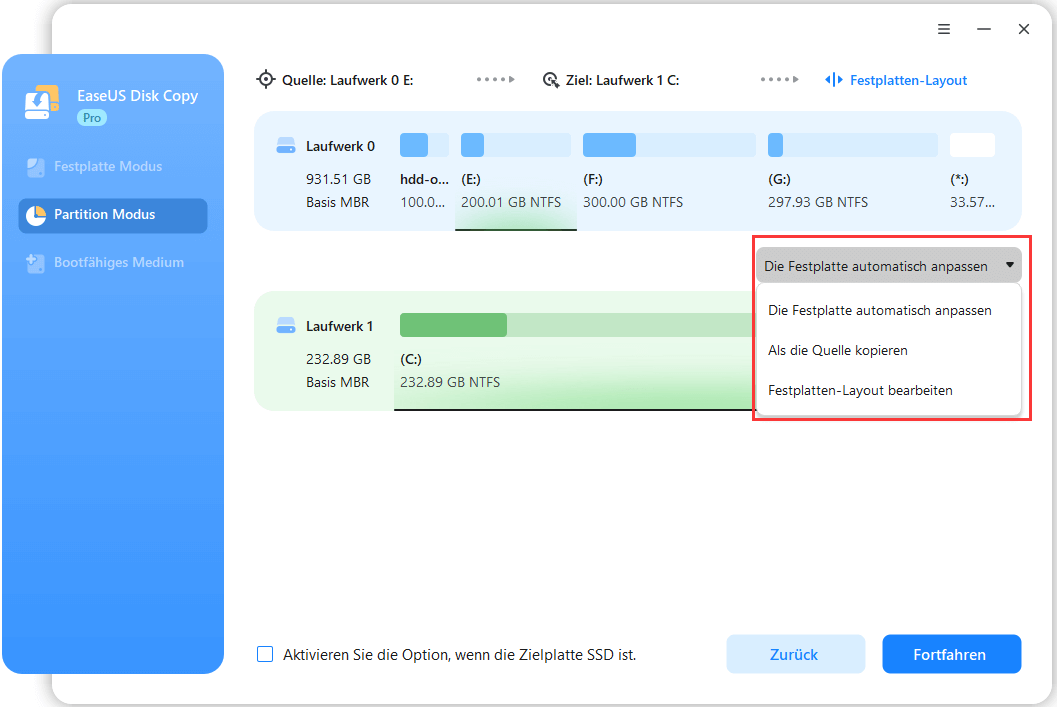Click the (E:) partition label

point(471,179)
